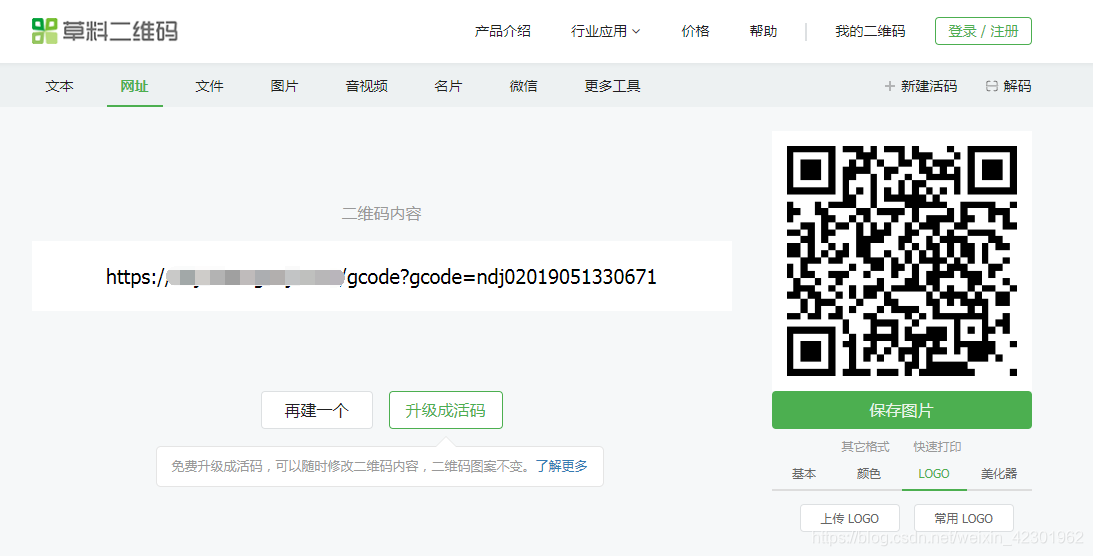Click the 登录 / 注册 button
Viewport: 1093px width, 556px height.
point(983,31)
